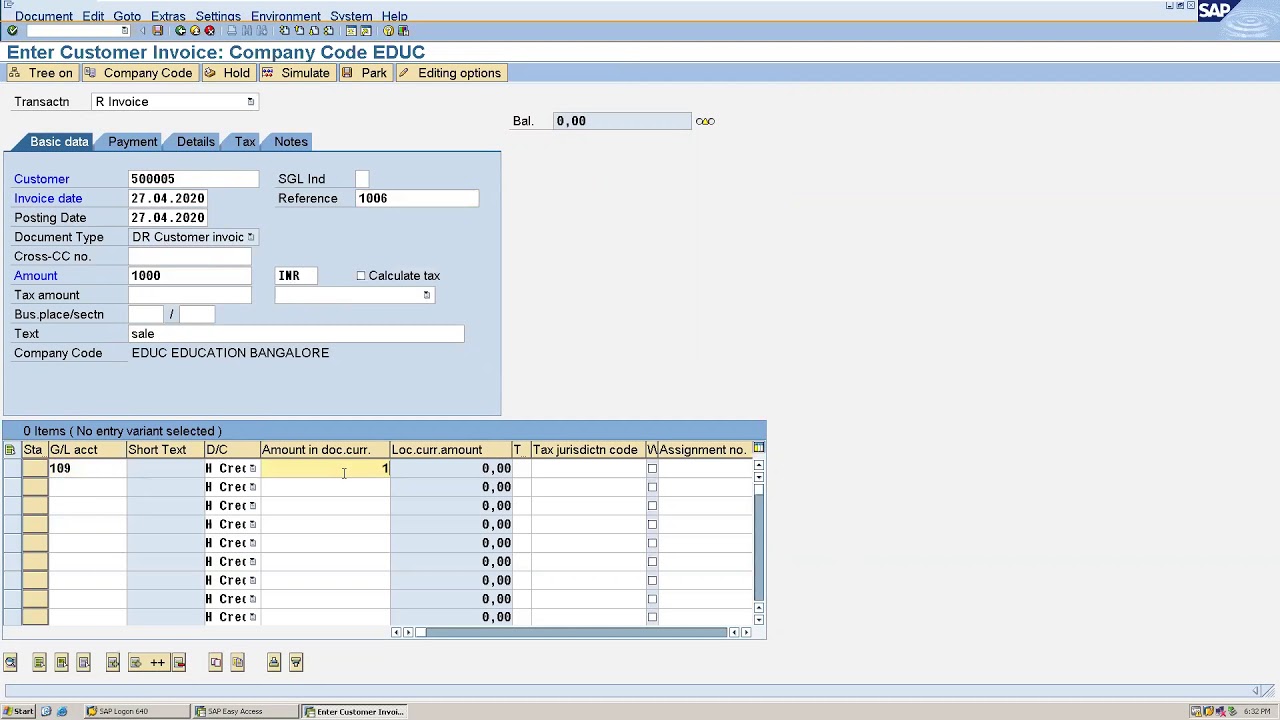Click the green Enter checkmark icon

(x=12, y=30)
